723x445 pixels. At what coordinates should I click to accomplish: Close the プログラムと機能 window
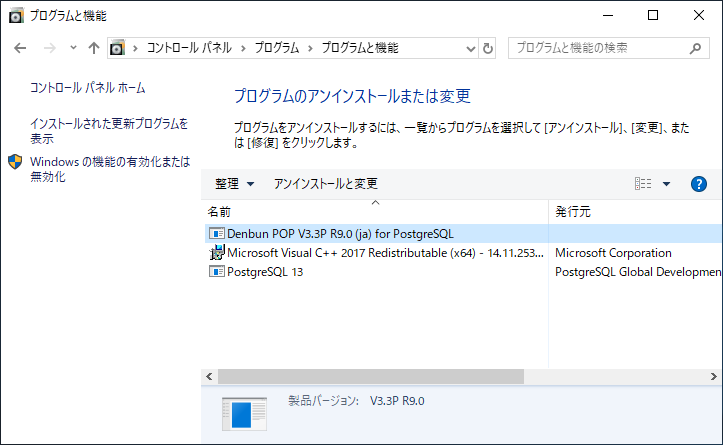(699, 15)
